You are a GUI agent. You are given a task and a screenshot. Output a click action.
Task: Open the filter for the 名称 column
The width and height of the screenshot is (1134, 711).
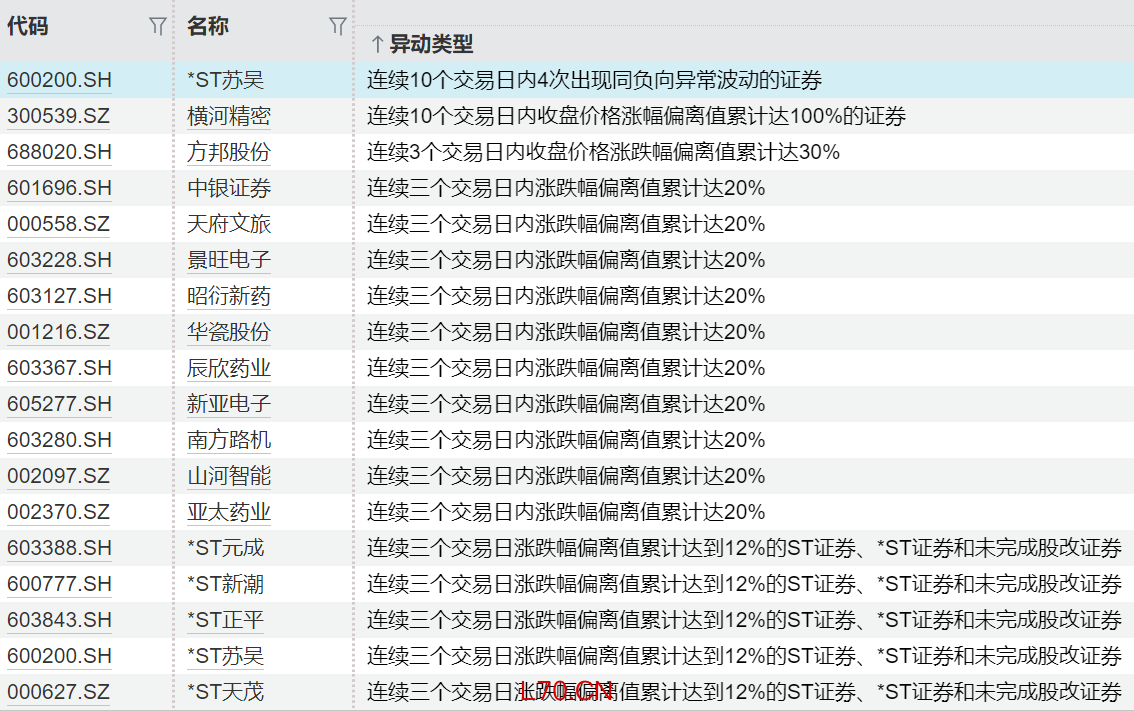click(338, 27)
